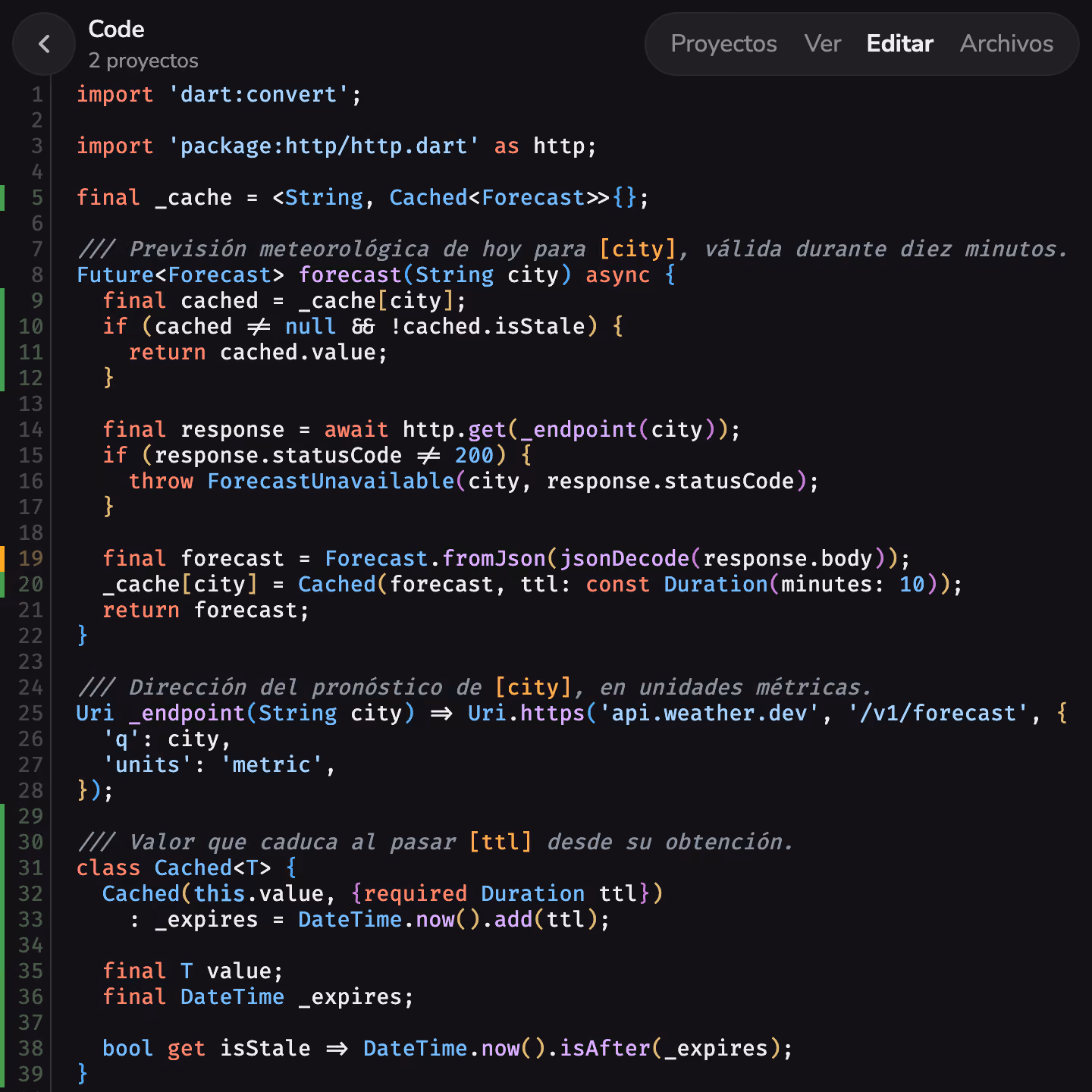Viewport: 1092px width, 1092px height.
Task: Click the [ttl] reference in line 30 comment
Action: pos(500,842)
